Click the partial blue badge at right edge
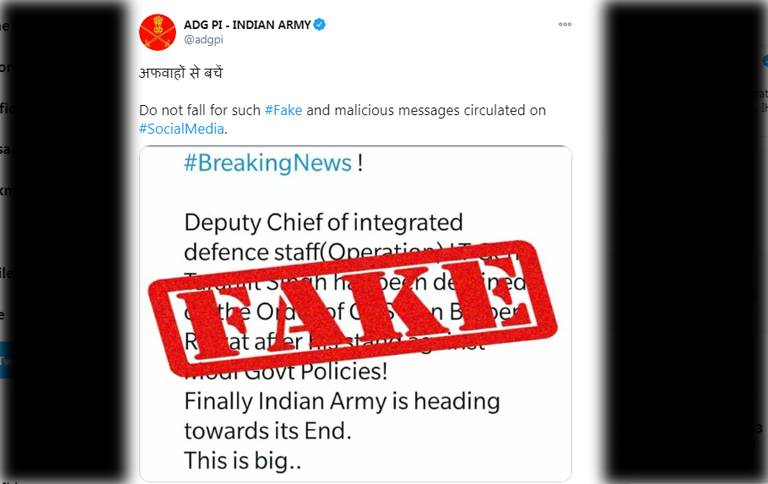 [x=765, y=61]
